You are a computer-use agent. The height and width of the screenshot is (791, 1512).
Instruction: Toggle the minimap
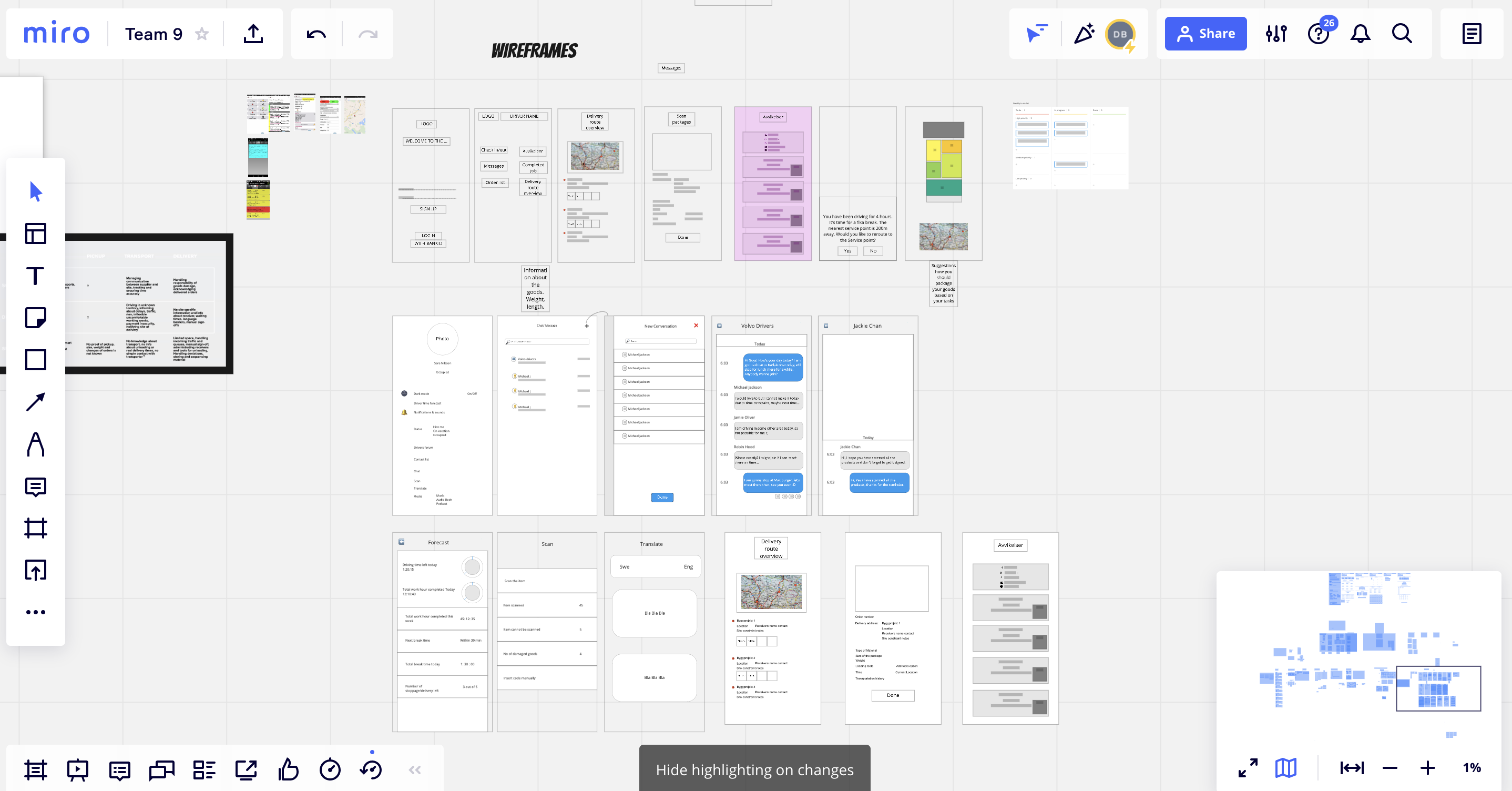click(1286, 768)
